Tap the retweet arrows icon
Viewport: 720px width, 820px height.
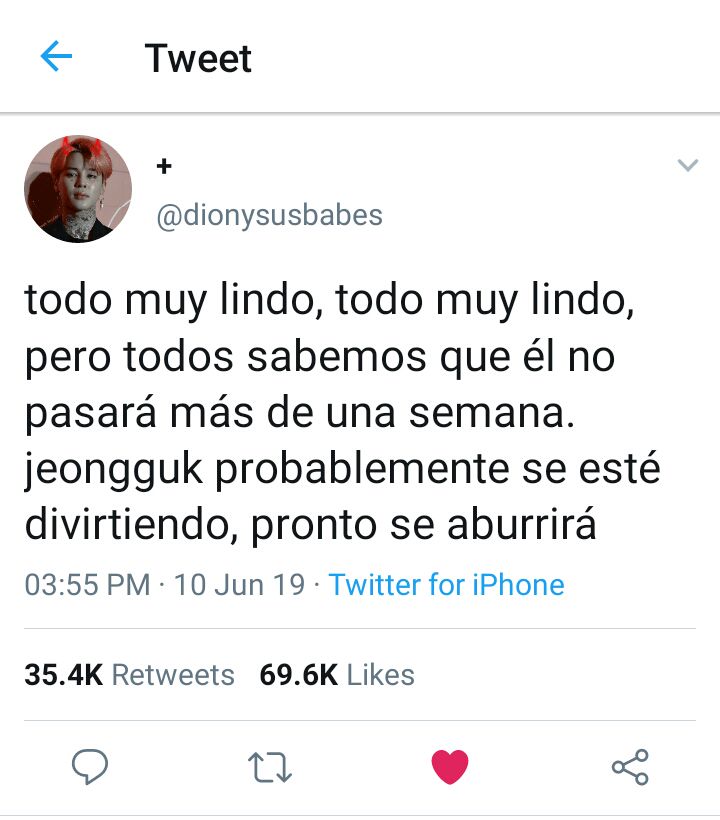tap(270, 767)
